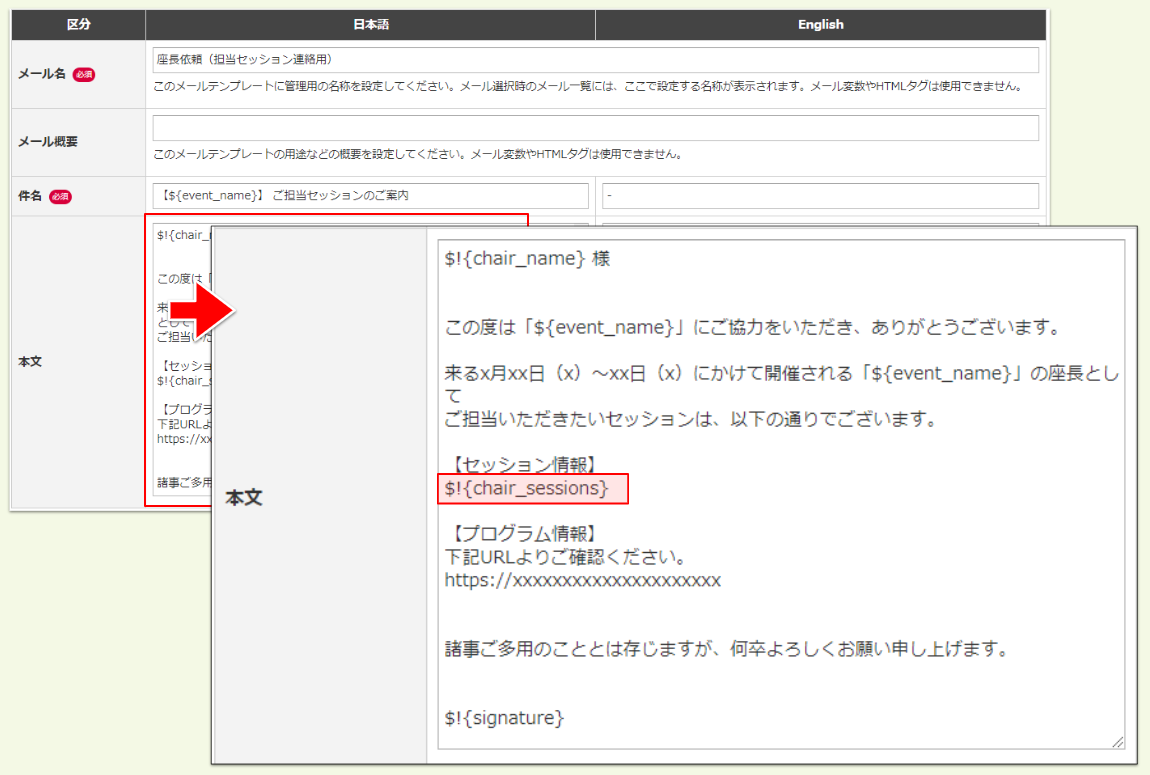
Task: Click the help text under メール名 field
Action: [x=587, y=87]
